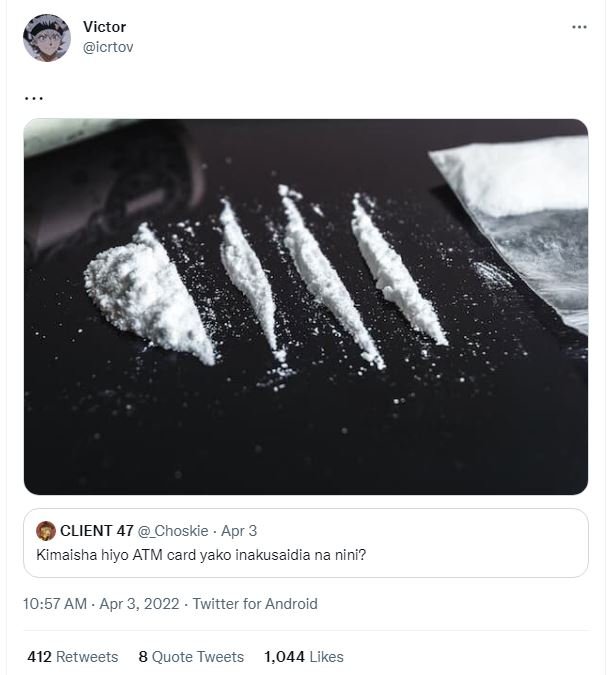The width and height of the screenshot is (614, 675).
Task: View the 8 Quote Tweets list
Action: 191,657
